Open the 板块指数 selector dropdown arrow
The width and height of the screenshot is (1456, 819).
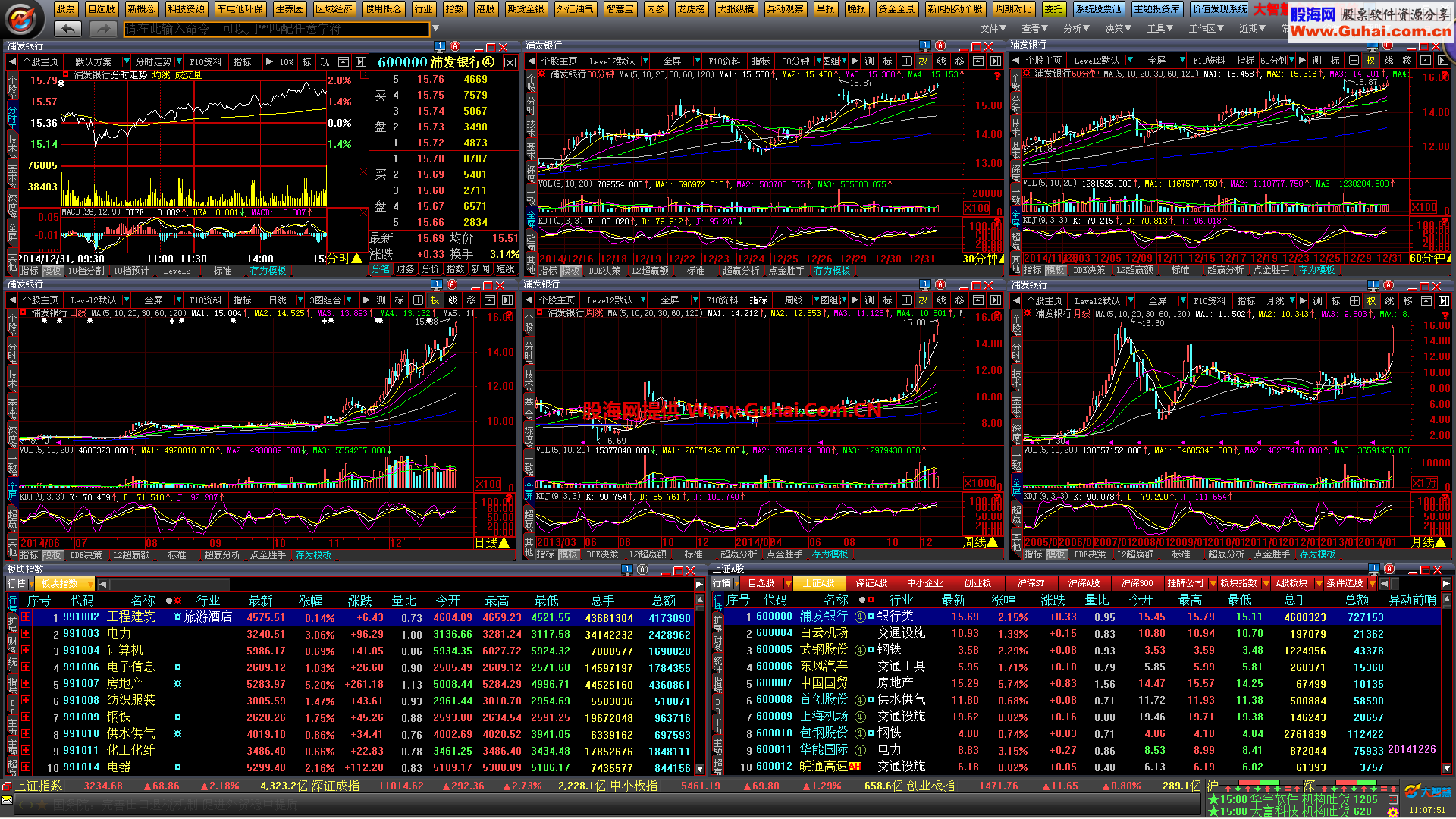[x=90, y=584]
